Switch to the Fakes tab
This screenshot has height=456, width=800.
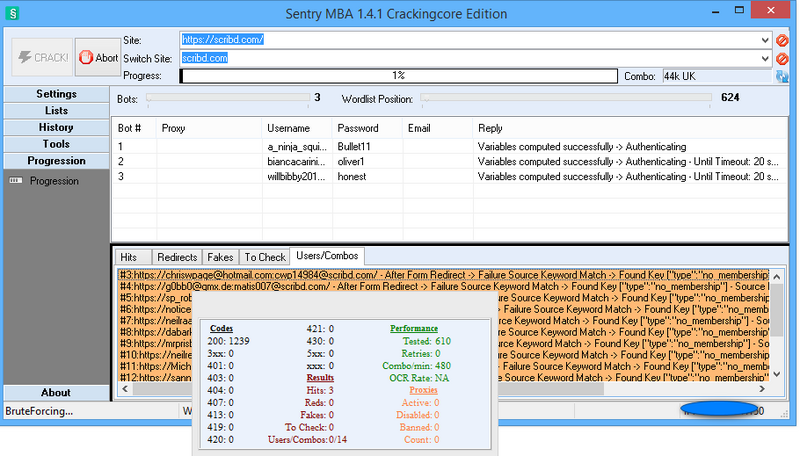(x=220, y=258)
